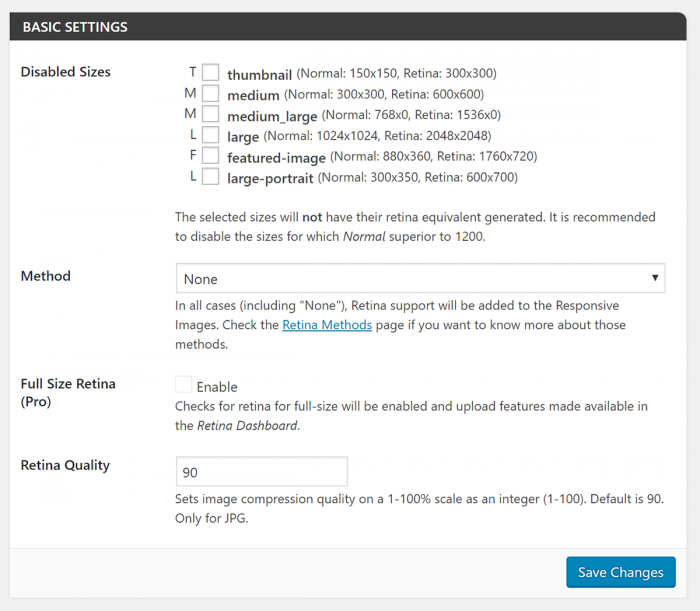Open the Retina Methods page link
Viewport: 700px width, 611px height.
coord(327,325)
